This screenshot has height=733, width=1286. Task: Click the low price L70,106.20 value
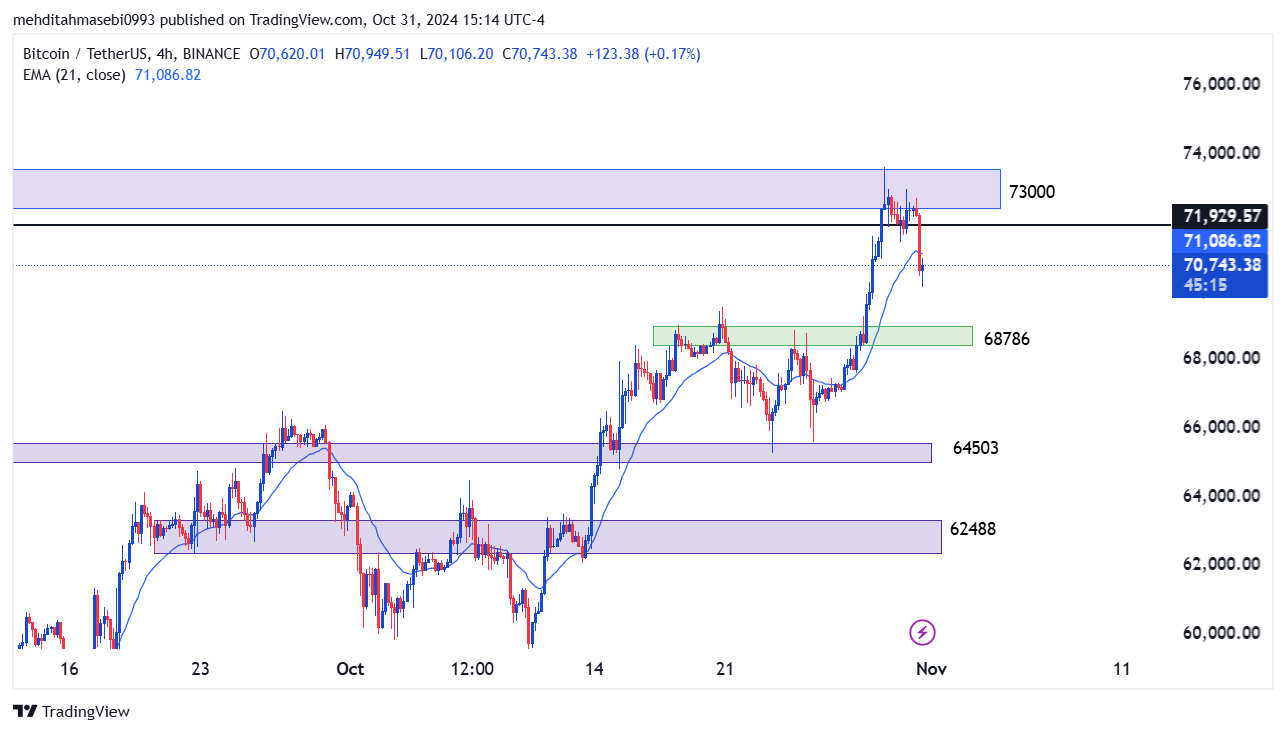pyautogui.click(x=456, y=54)
